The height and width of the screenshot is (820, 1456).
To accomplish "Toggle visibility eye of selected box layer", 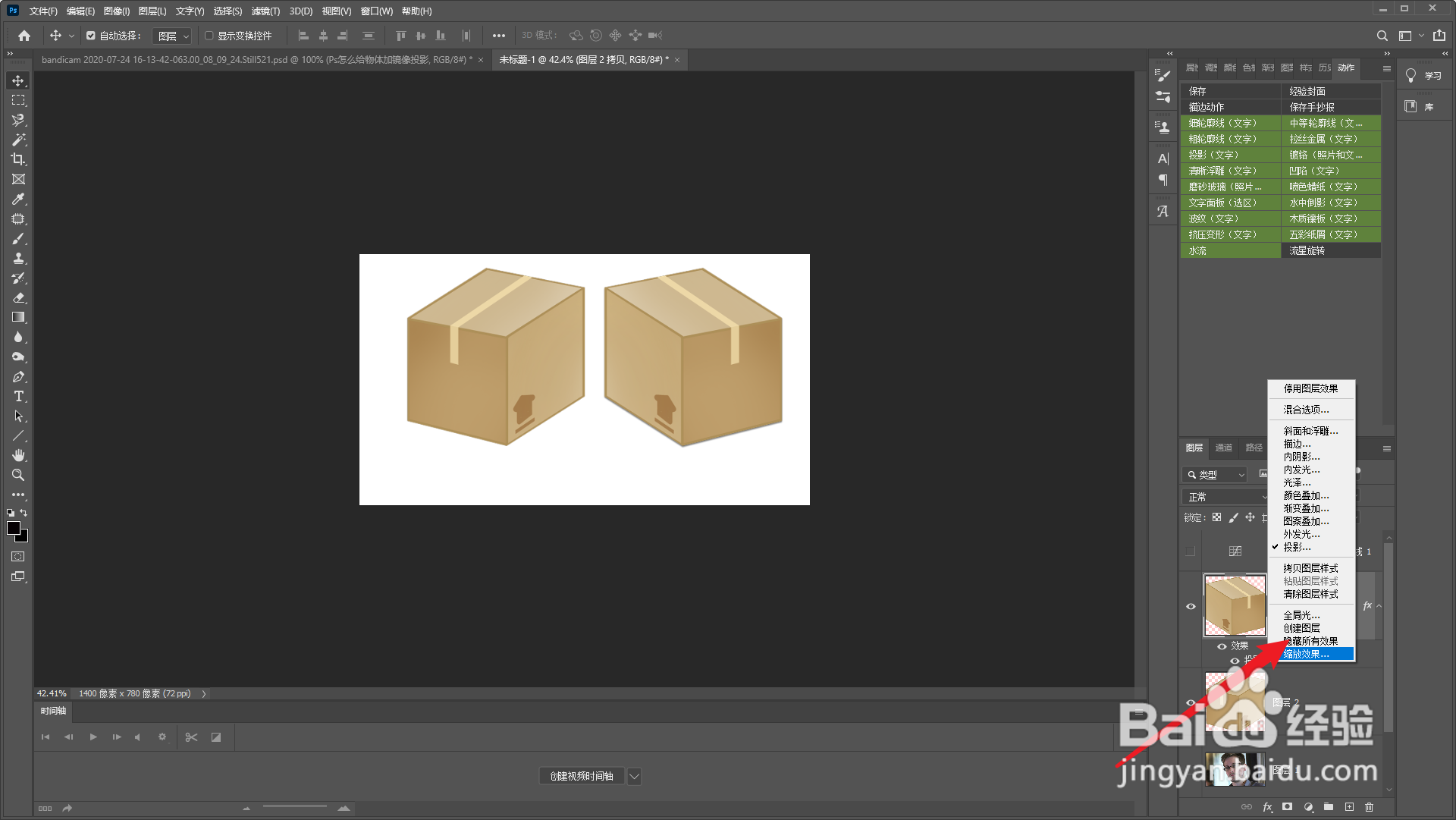I will point(1191,606).
